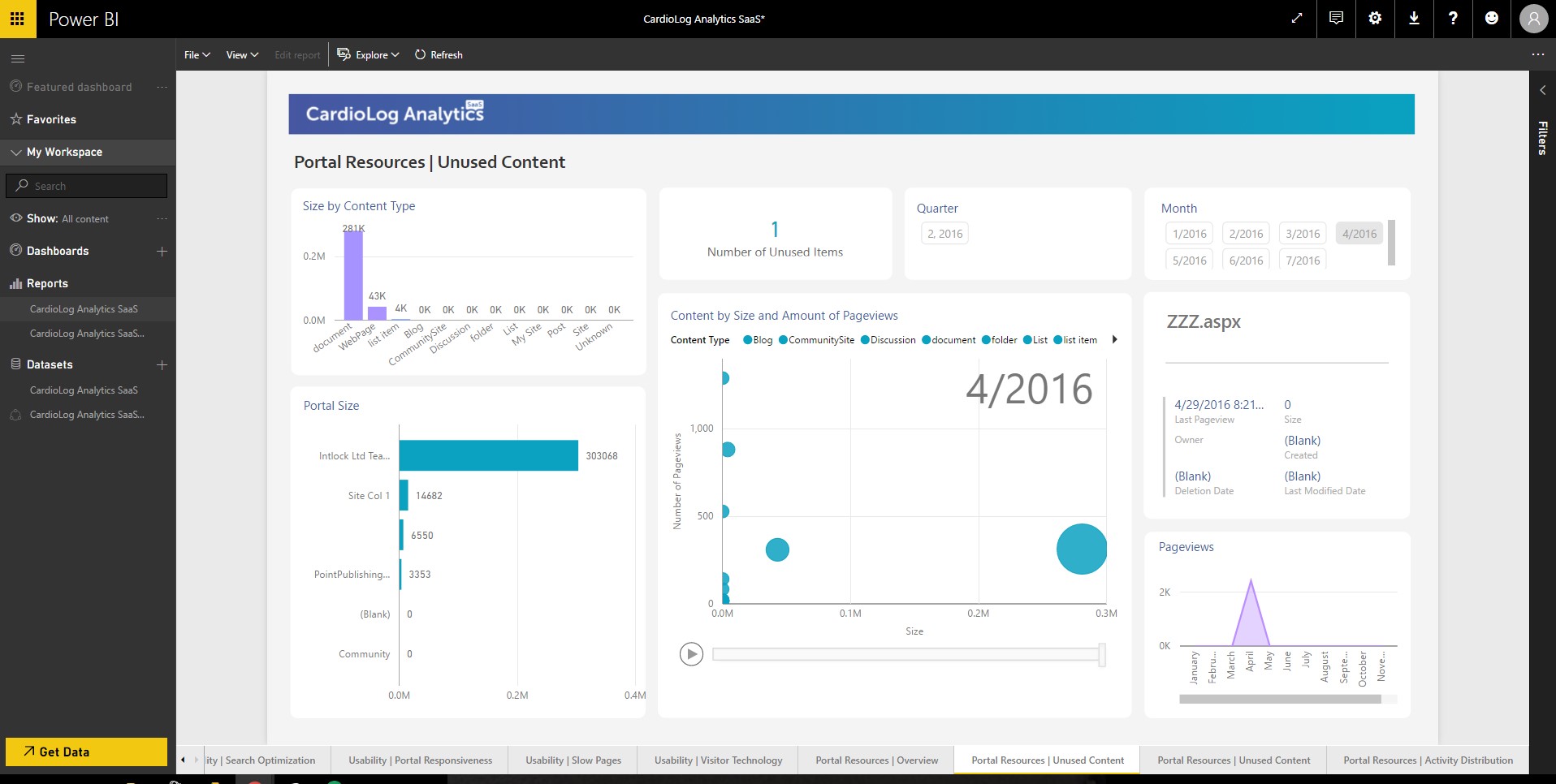Click Edit report in toolbar
Screen dimensions: 1556x784
coord(297,54)
